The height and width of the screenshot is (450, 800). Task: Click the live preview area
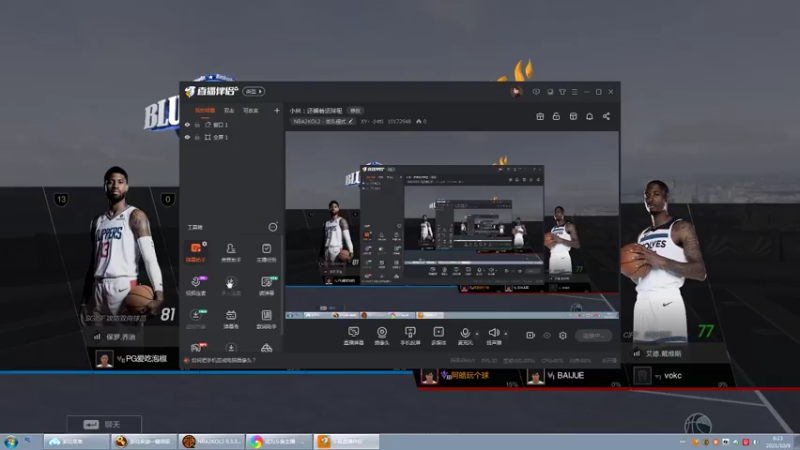coord(452,225)
